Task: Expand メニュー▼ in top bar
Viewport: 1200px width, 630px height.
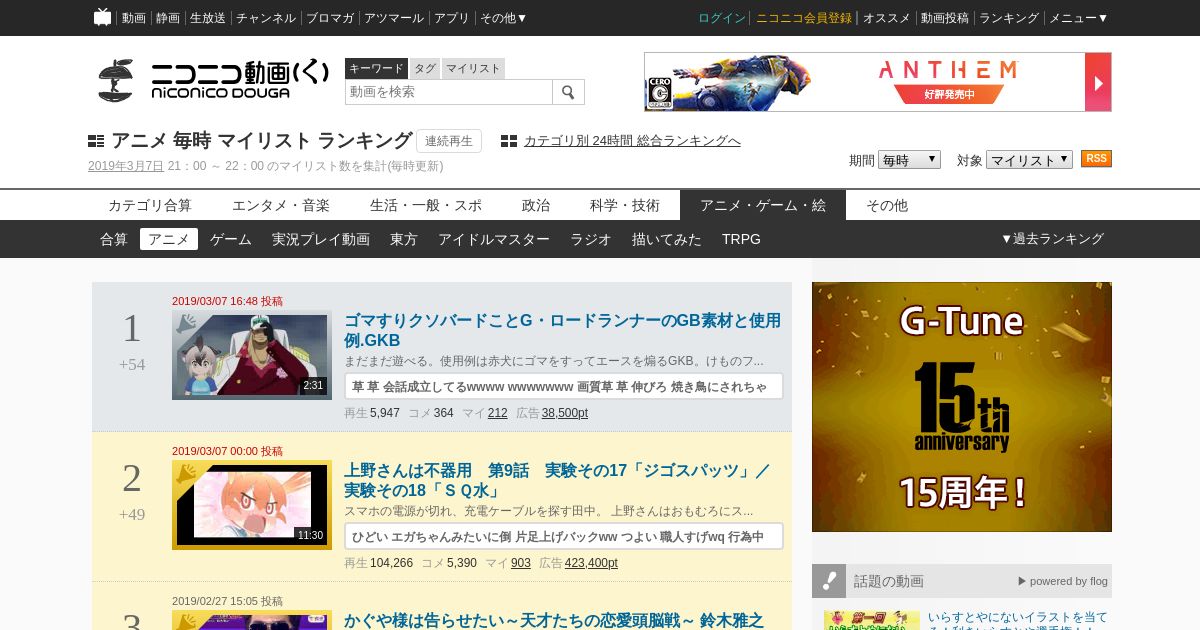Action: (1078, 18)
